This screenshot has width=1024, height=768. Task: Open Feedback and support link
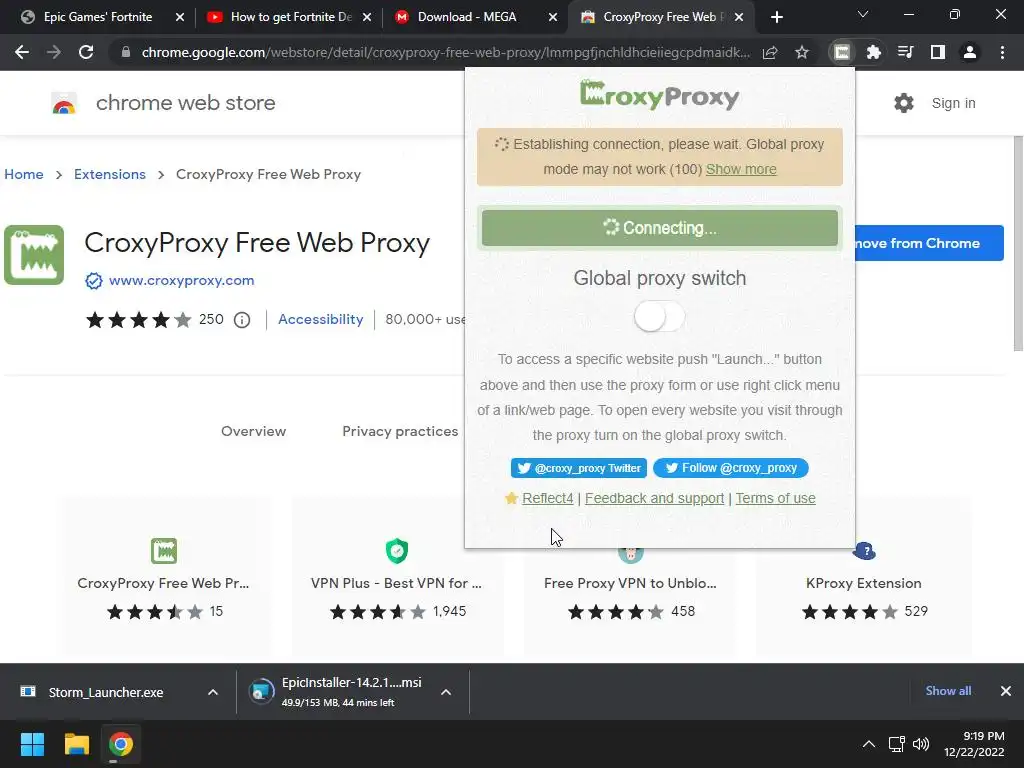tap(654, 498)
